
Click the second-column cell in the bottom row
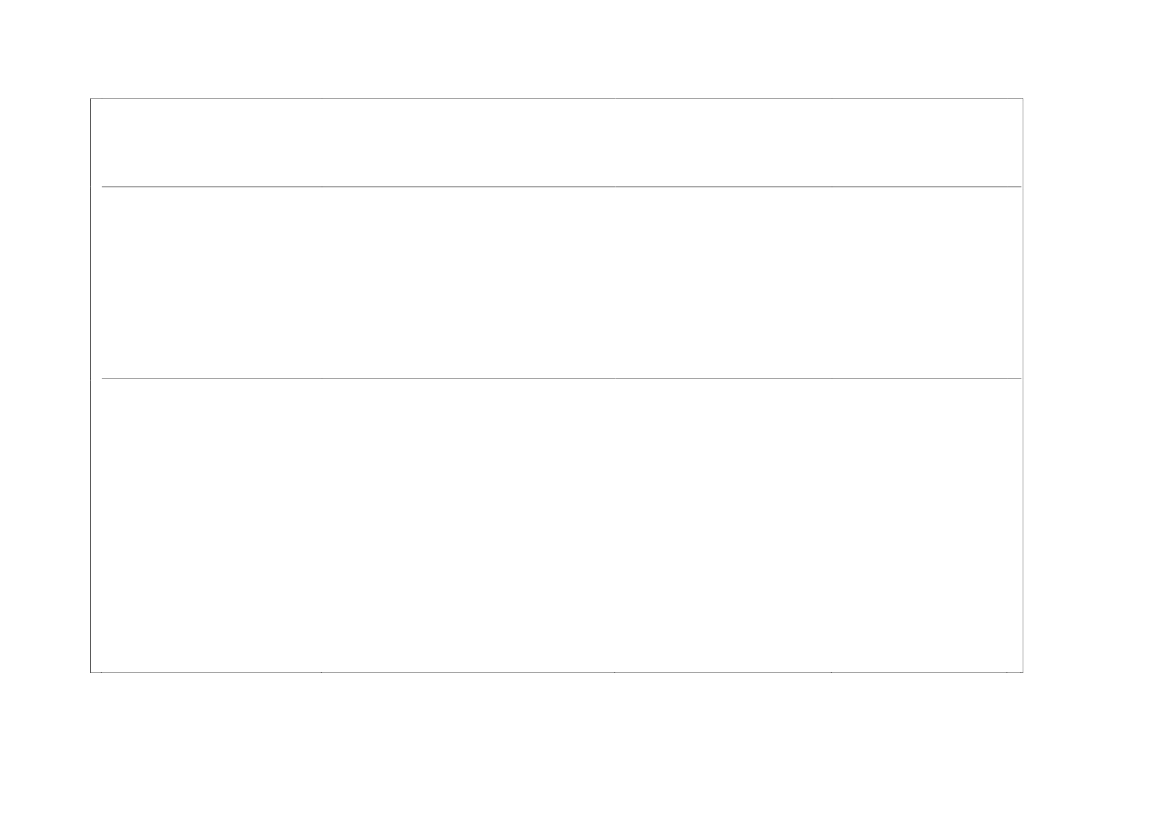coord(467,525)
